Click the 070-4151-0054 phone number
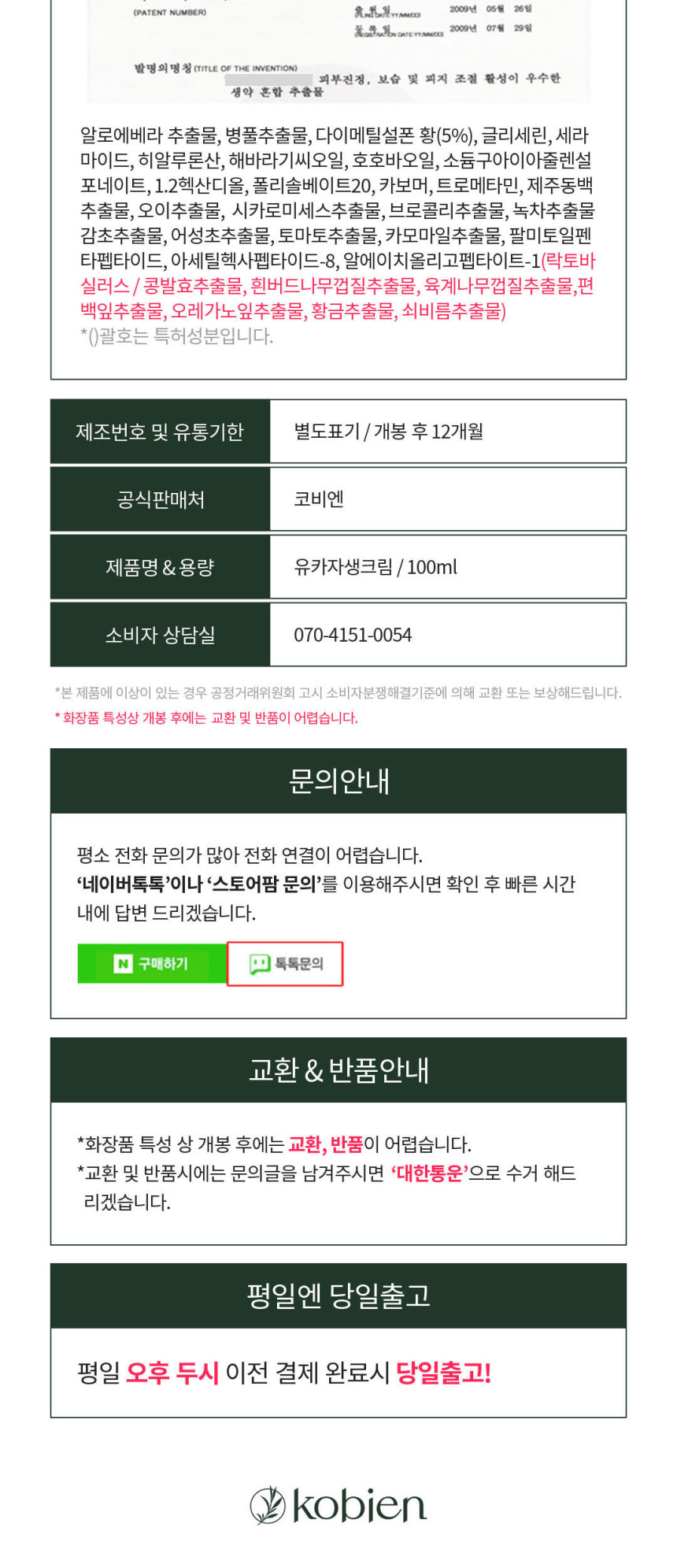The image size is (677, 1568). 353,635
